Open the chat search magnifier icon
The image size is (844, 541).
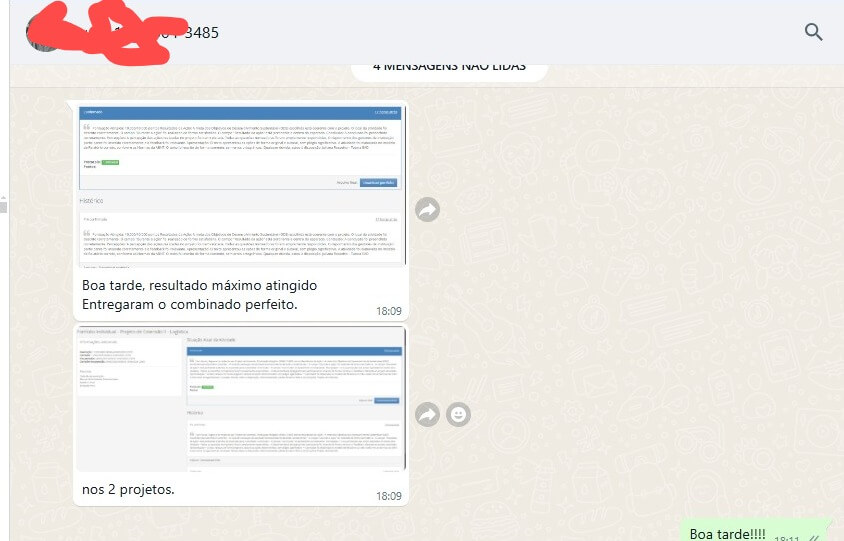[x=813, y=32]
